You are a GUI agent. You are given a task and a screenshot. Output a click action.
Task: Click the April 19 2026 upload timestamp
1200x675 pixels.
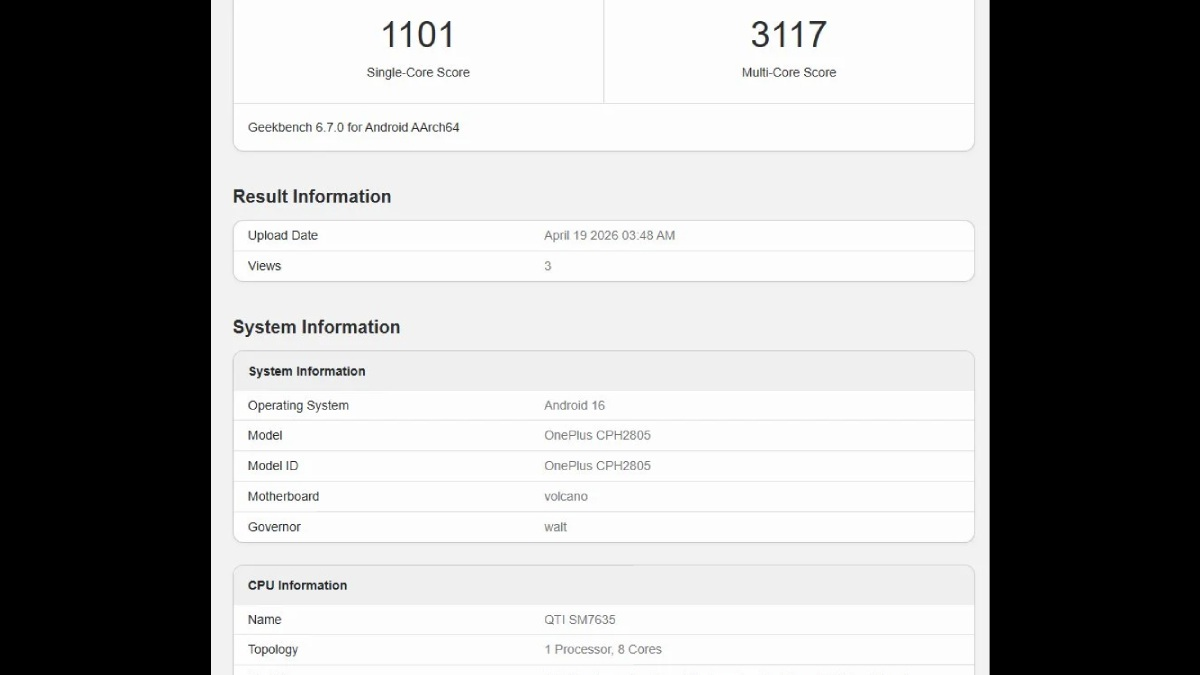609,236
